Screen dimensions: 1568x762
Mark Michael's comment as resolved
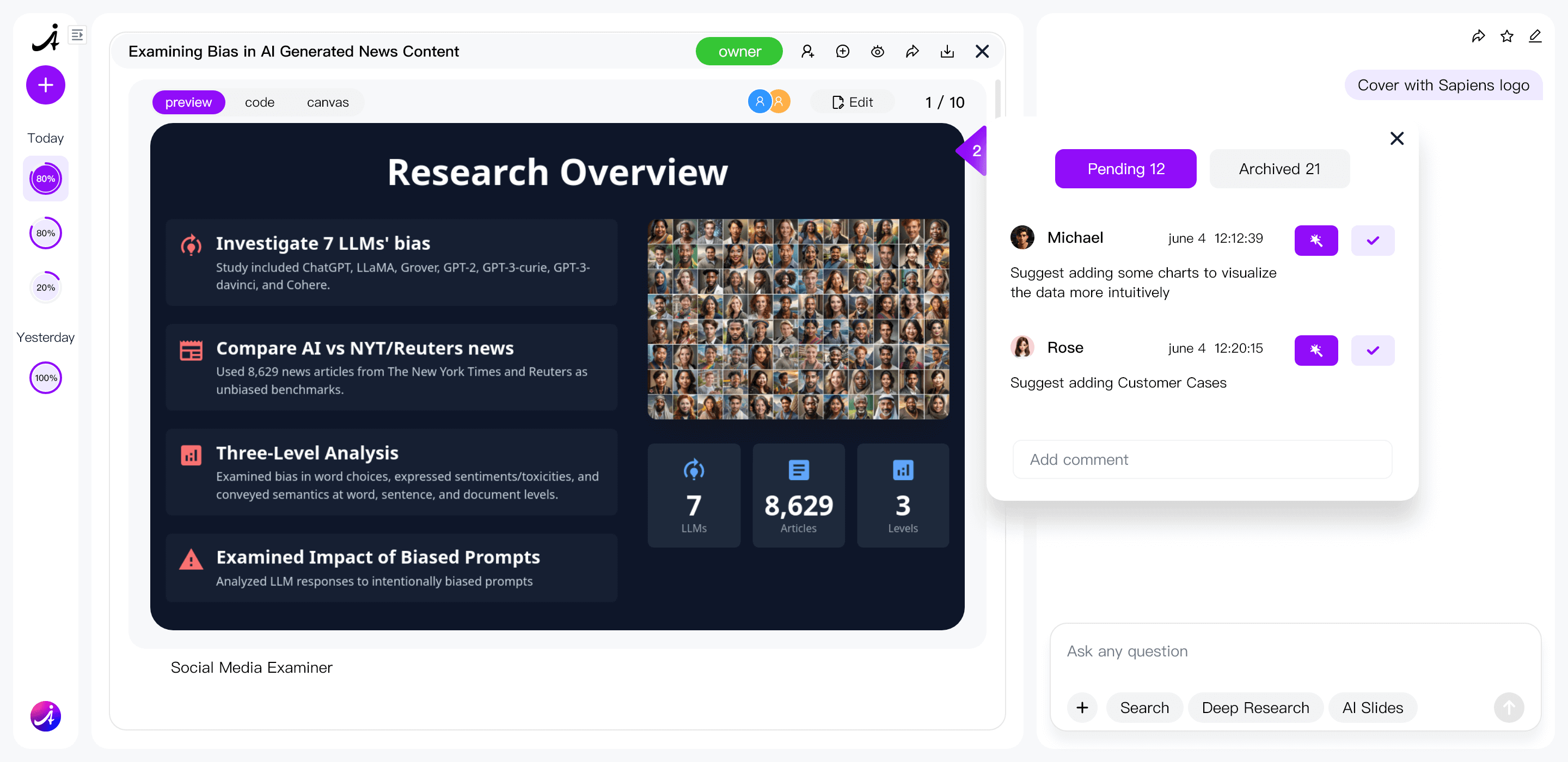coord(1372,241)
